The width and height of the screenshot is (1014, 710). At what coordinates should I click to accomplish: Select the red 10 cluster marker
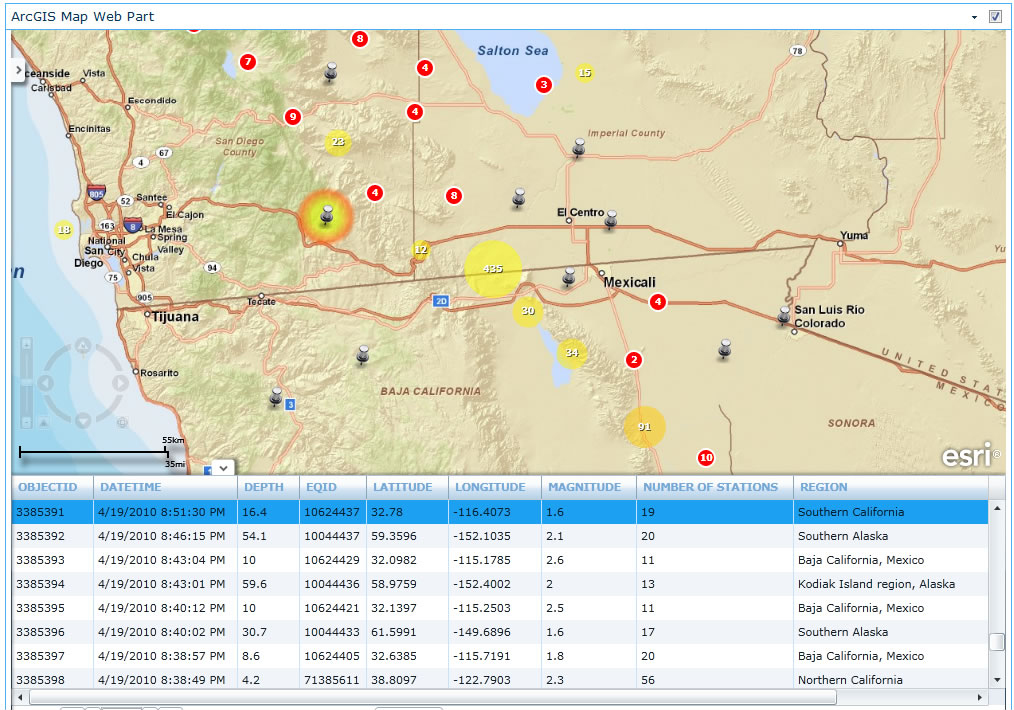click(706, 458)
